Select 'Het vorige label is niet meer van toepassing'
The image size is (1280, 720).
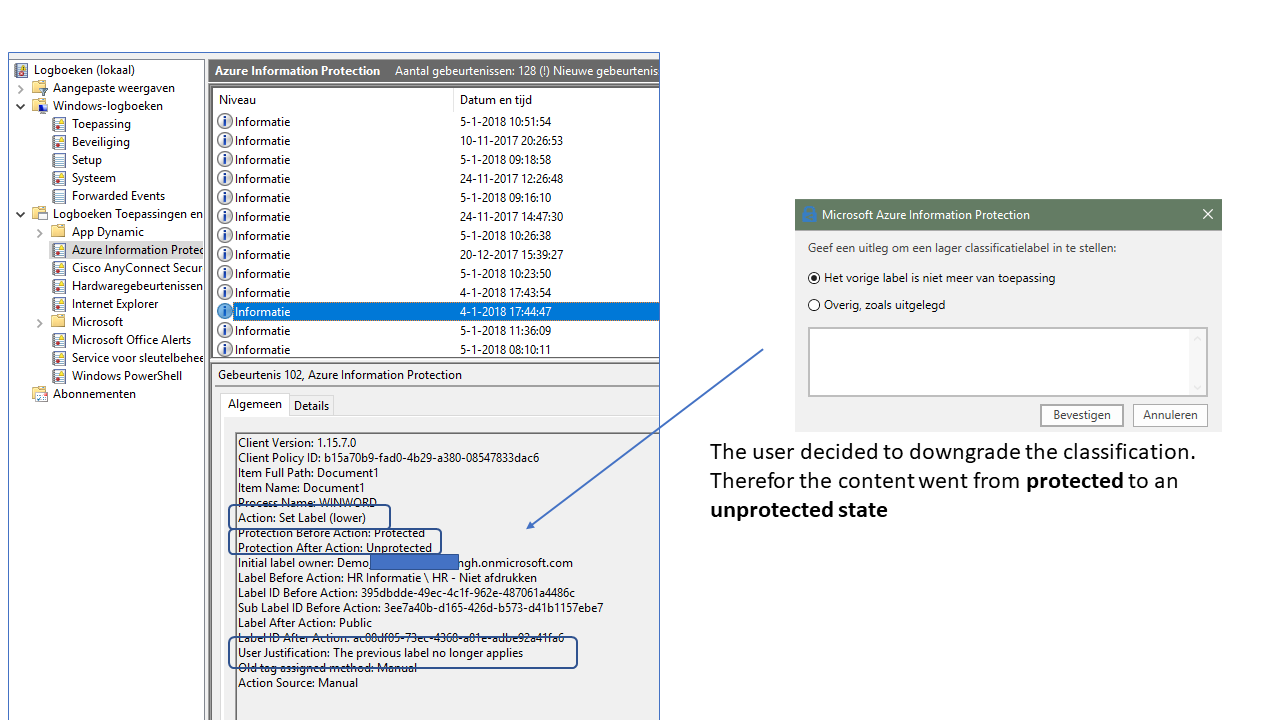click(x=814, y=278)
